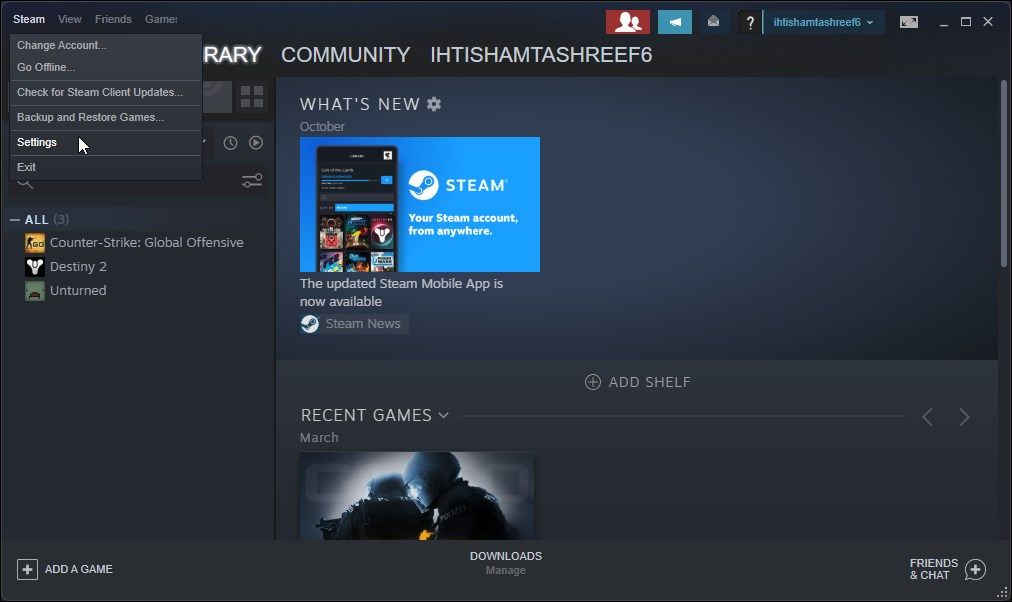Click ADD SHELF in the library
The image size is (1012, 602).
click(x=637, y=382)
